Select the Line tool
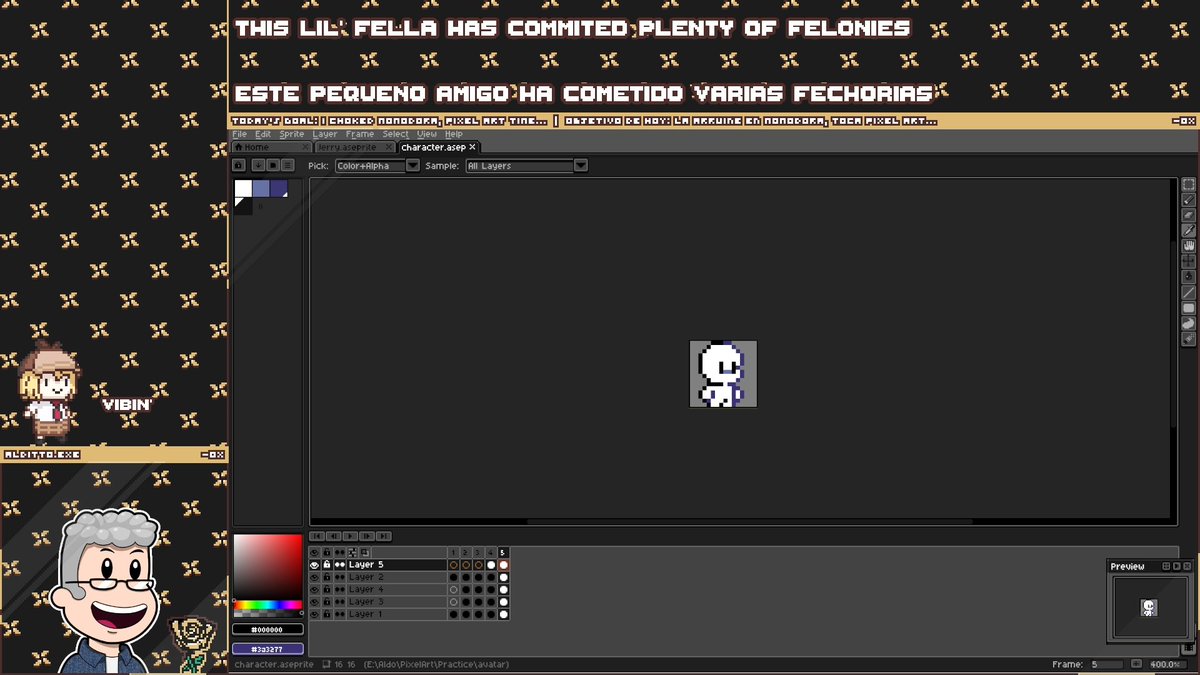This screenshot has width=1200, height=675. [x=1189, y=293]
